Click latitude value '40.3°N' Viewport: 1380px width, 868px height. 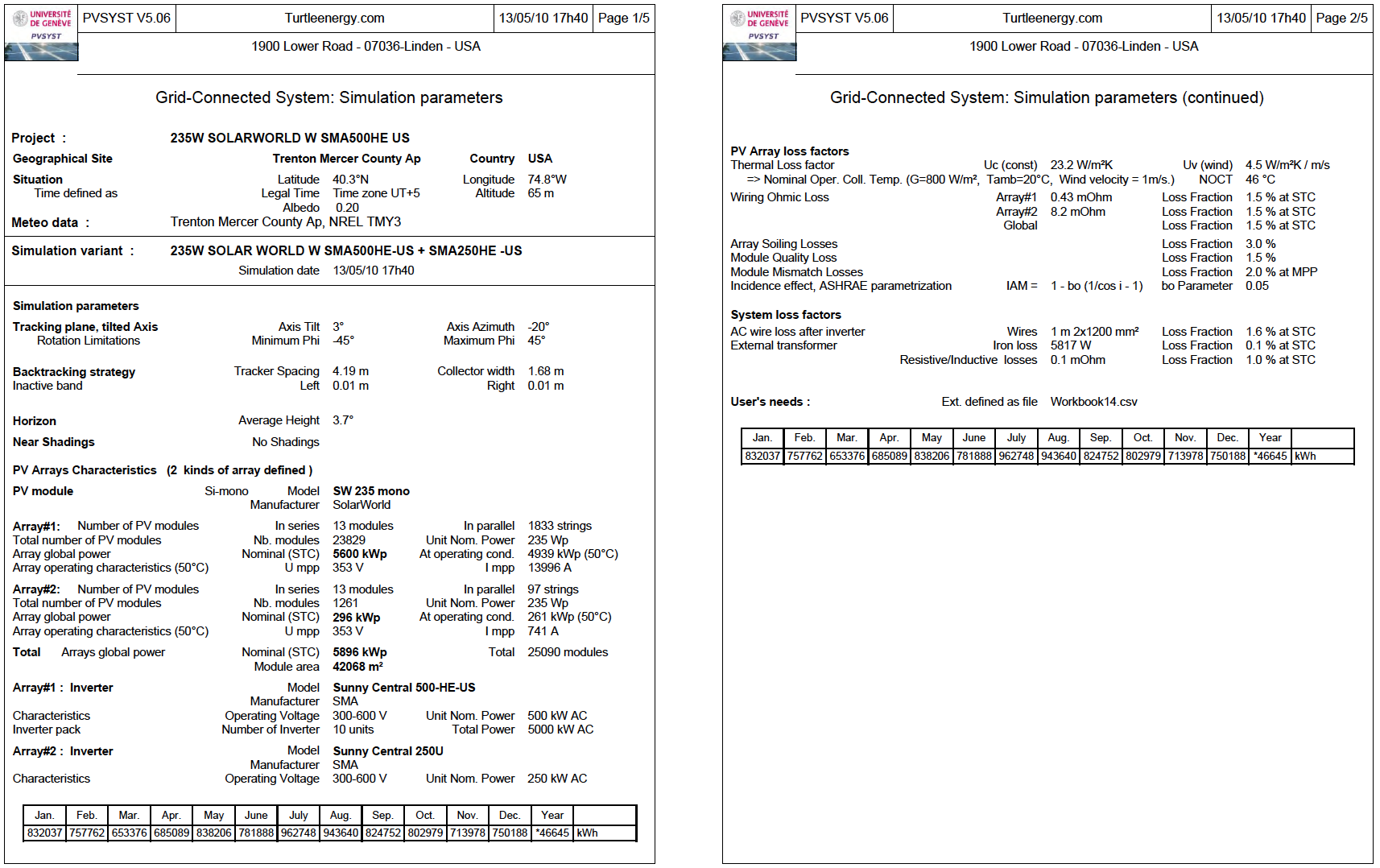(x=350, y=180)
